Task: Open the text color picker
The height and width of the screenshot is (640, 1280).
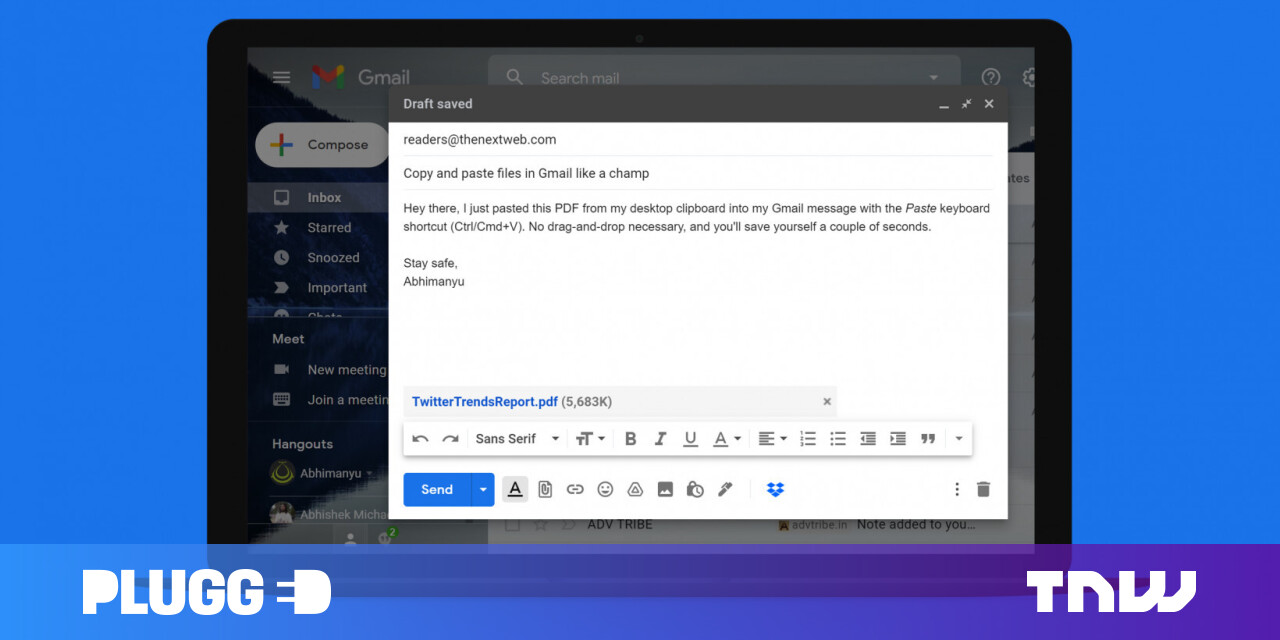Action: 726,438
